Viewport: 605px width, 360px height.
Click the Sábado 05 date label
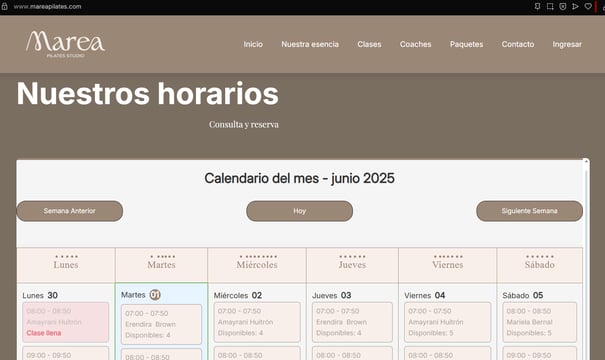click(x=522, y=296)
